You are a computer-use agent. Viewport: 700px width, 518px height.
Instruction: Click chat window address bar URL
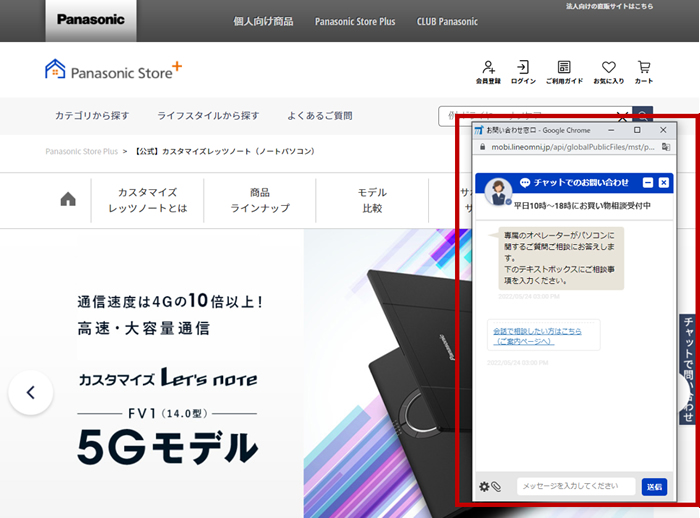click(573, 147)
